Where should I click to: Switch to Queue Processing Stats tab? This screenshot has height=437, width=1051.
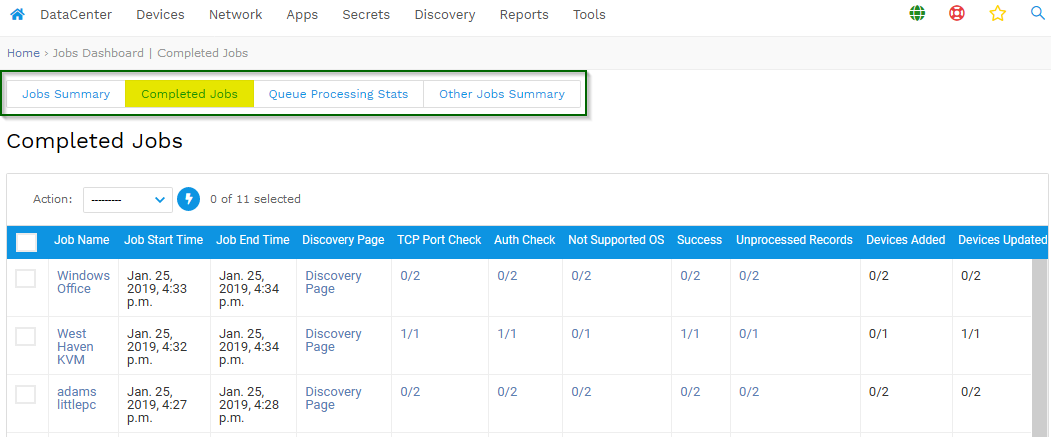[338, 94]
